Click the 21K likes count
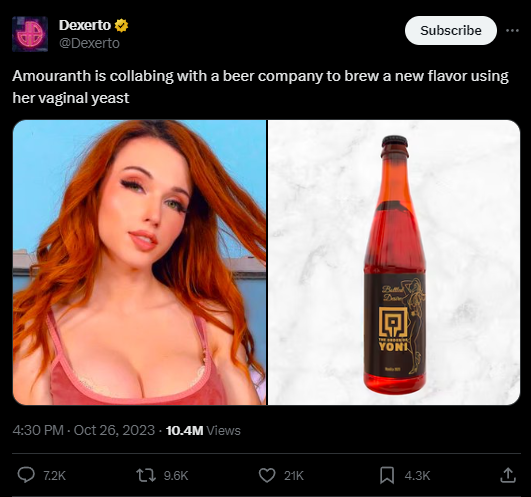Screen dimensions: 531x497 click(x=294, y=476)
